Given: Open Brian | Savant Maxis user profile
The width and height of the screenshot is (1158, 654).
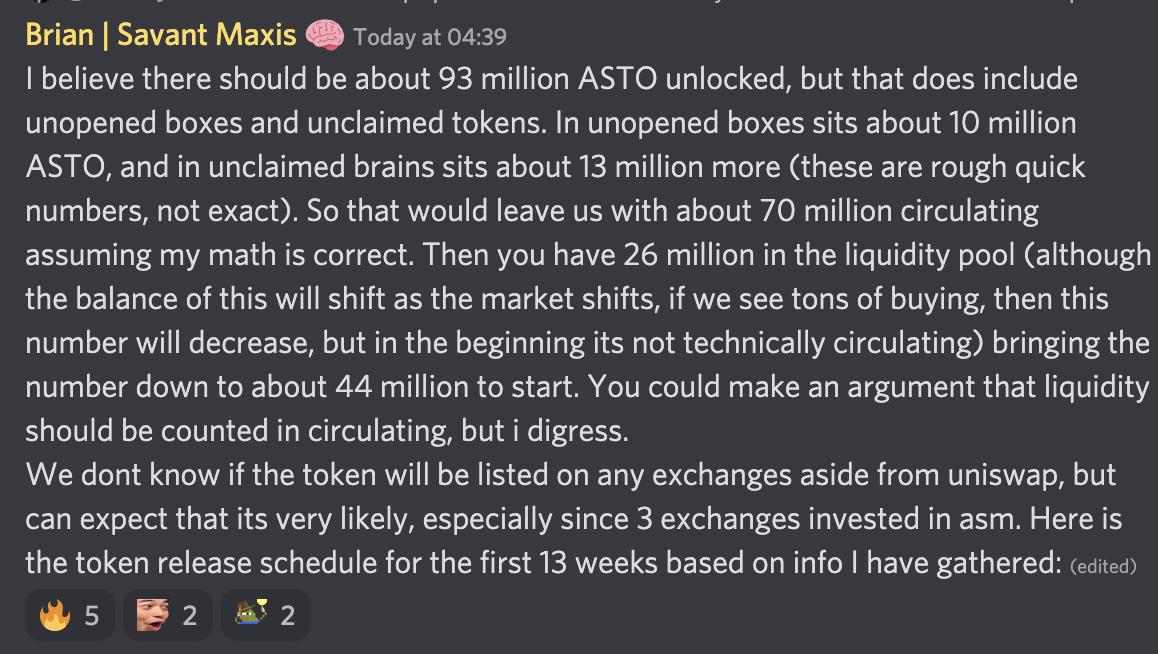Looking at the screenshot, I should (160, 35).
